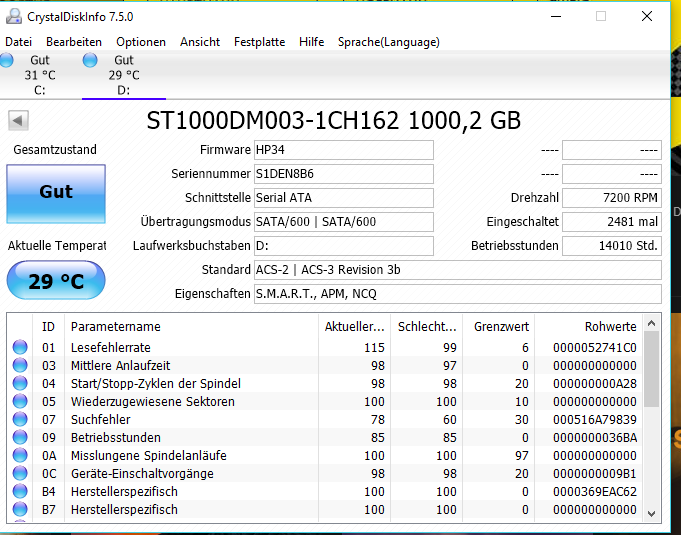Click the Betriebsstunden value 14010 Std.

(612, 246)
